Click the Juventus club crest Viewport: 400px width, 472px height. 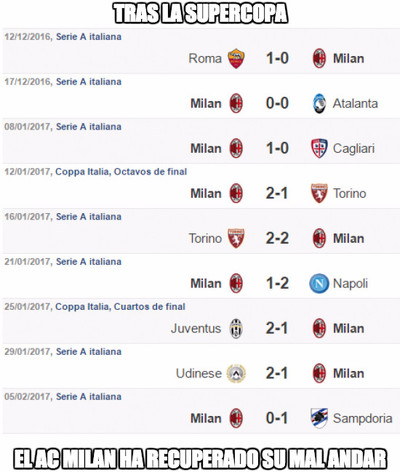[236, 328]
